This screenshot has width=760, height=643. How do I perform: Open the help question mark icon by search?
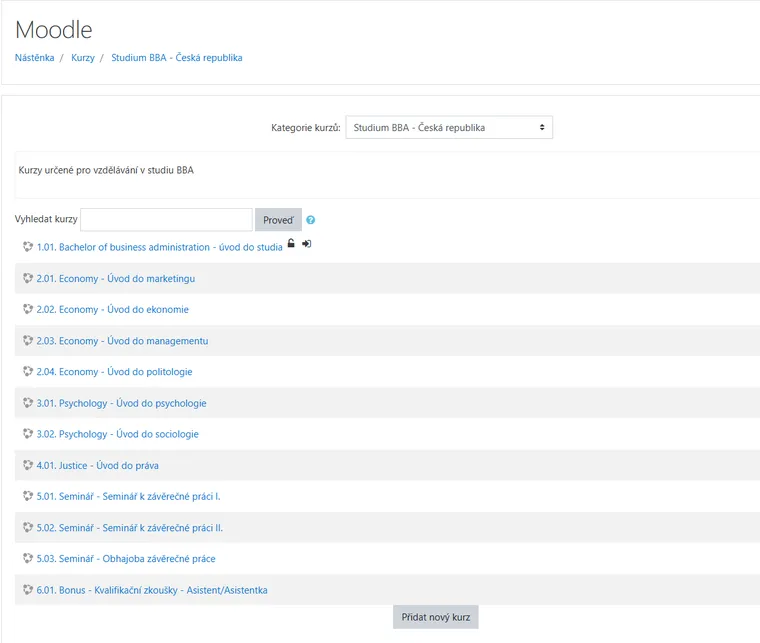point(311,220)
